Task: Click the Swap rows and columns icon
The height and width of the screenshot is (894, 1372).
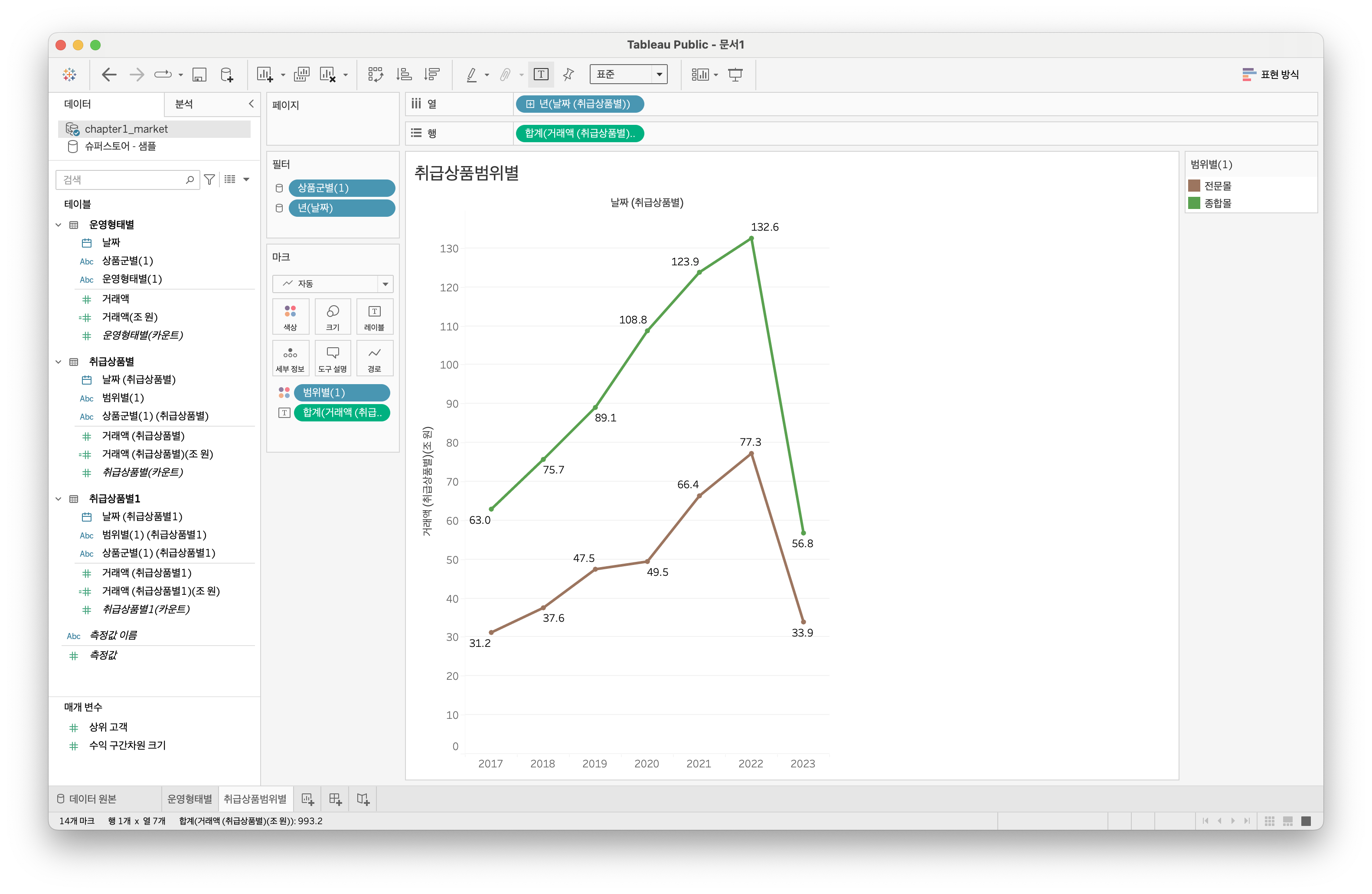Action: click(x=375, y=75)
